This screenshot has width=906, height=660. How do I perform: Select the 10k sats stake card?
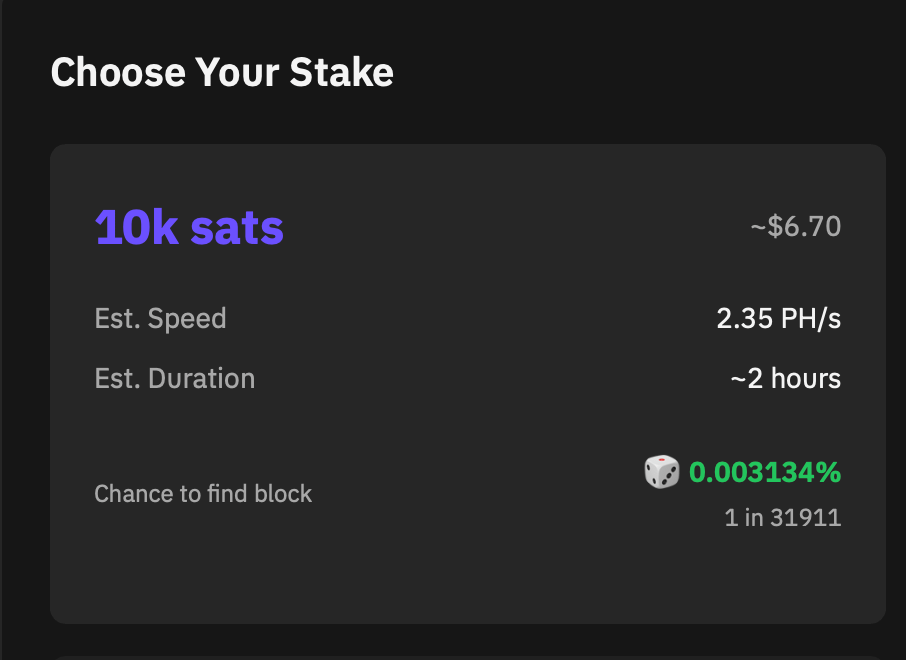pyautogui.click(x=467, y=384)
